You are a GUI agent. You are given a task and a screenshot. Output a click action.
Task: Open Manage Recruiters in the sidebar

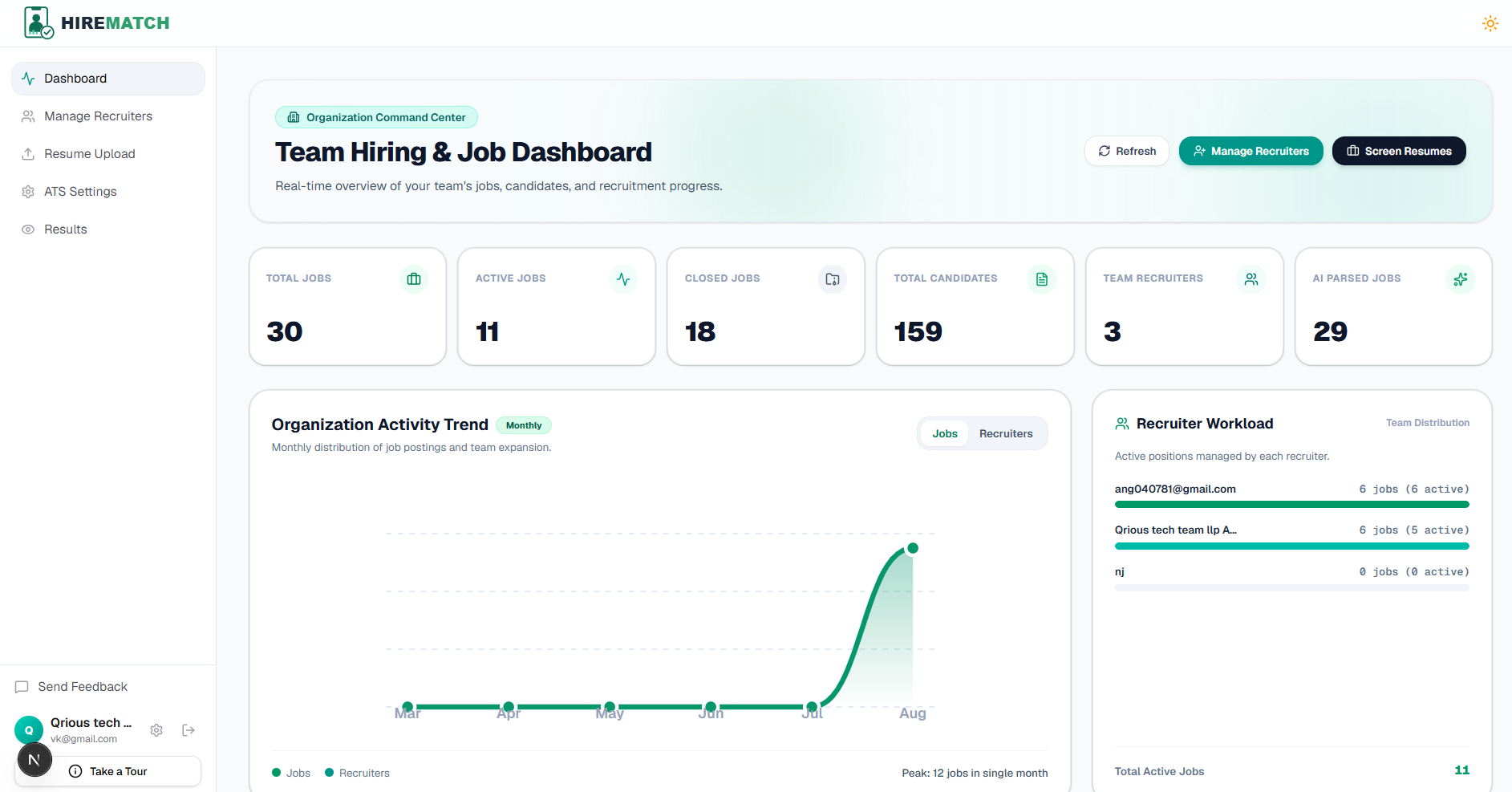(x=108, y=116)
